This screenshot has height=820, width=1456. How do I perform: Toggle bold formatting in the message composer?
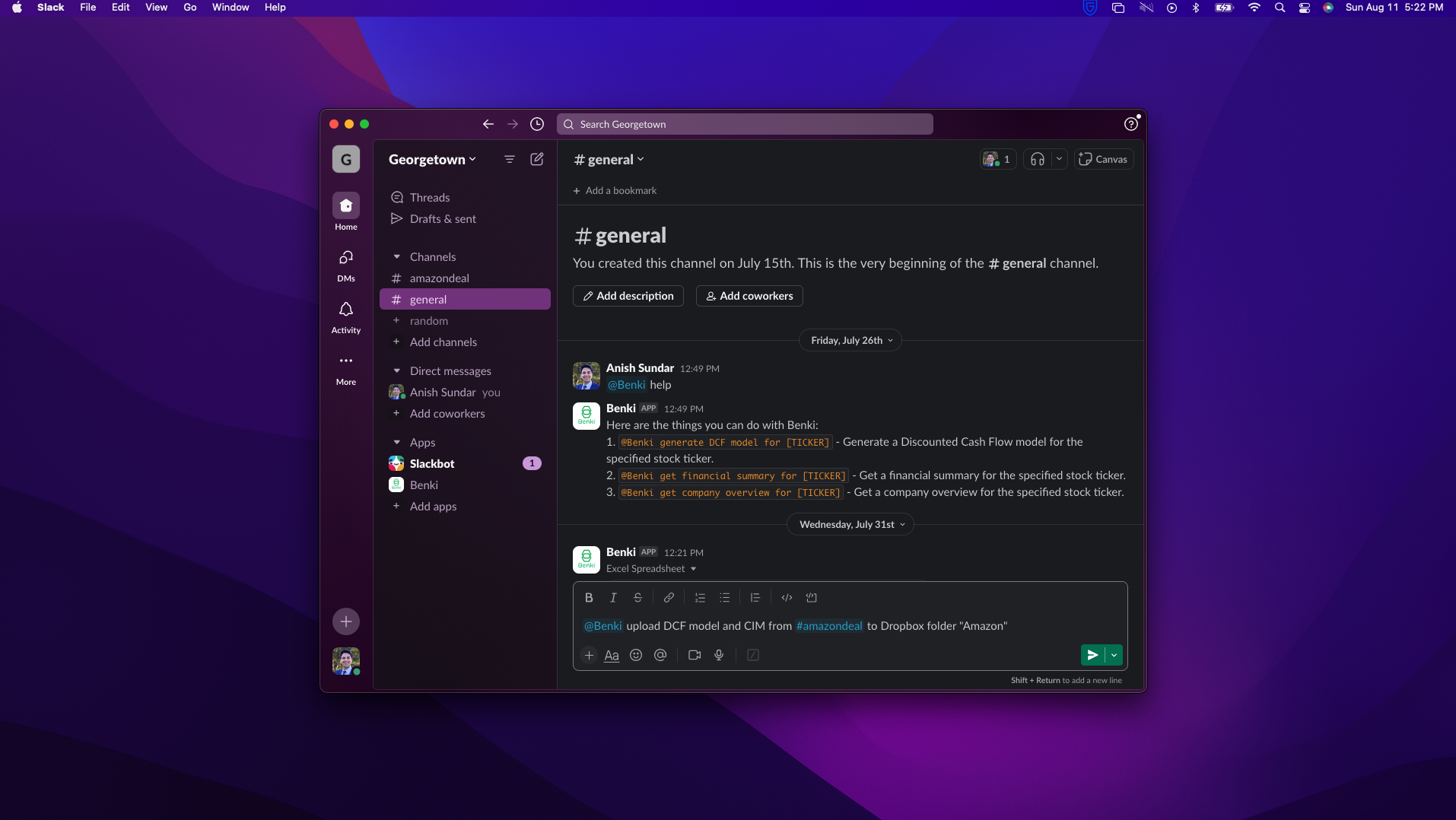click(x=589, y=598)
